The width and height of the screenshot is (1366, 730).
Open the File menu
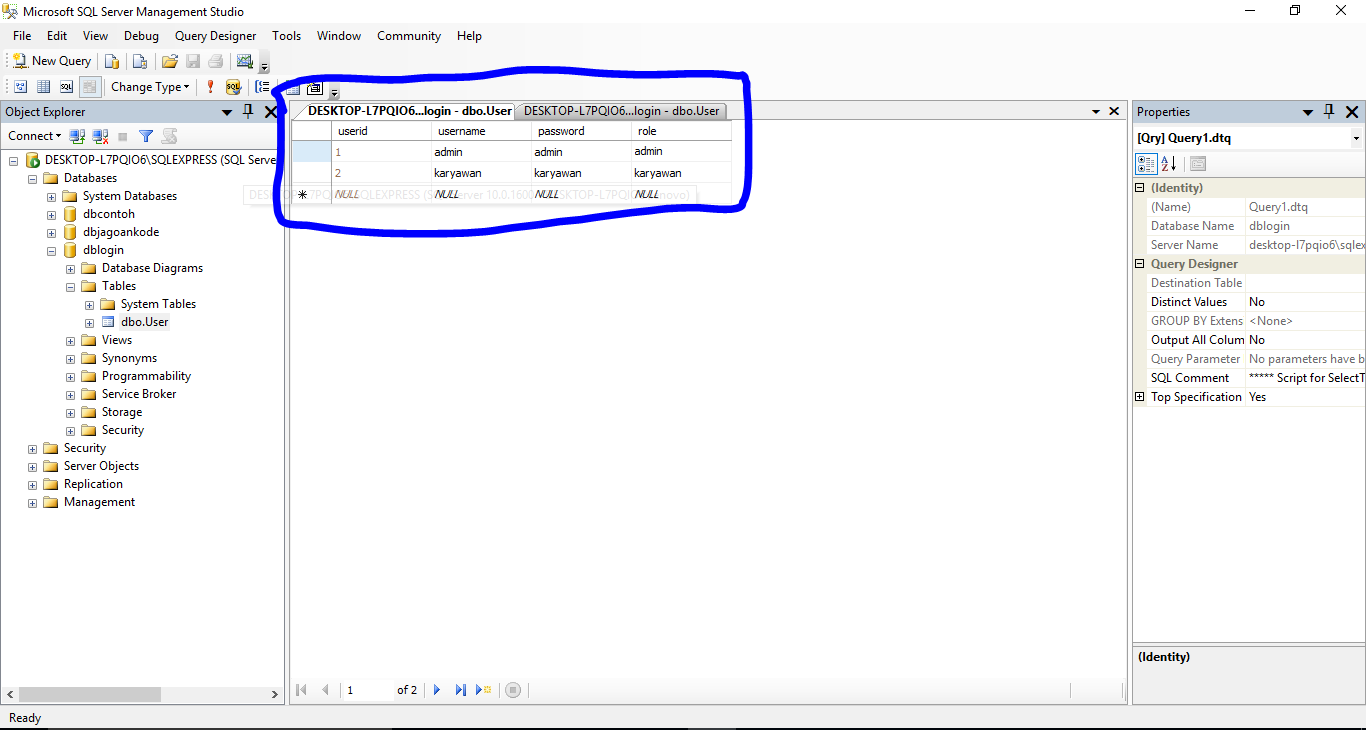(22, 36)
